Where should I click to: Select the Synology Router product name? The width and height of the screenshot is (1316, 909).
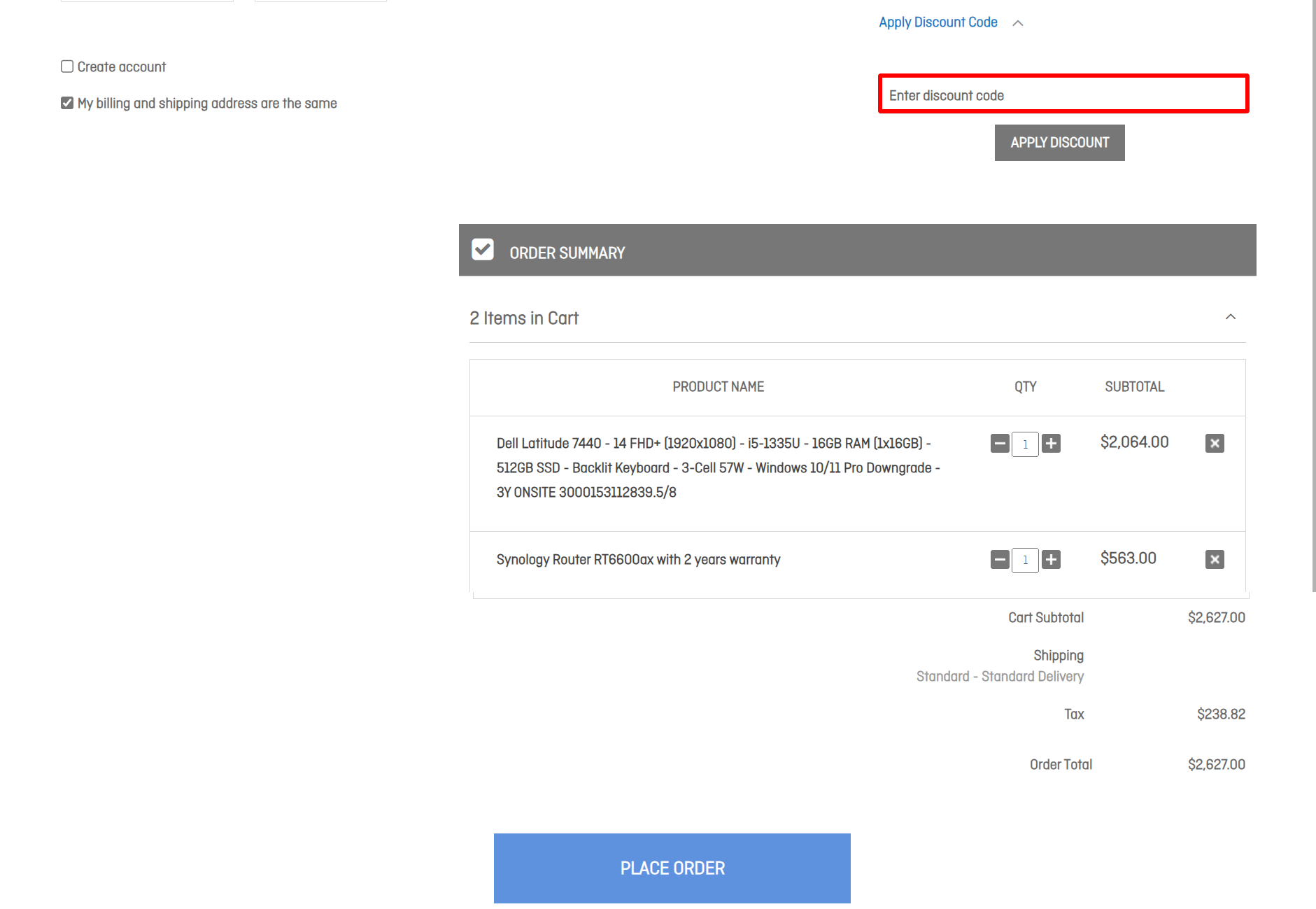pyautogui.click(x=638, y=559)
